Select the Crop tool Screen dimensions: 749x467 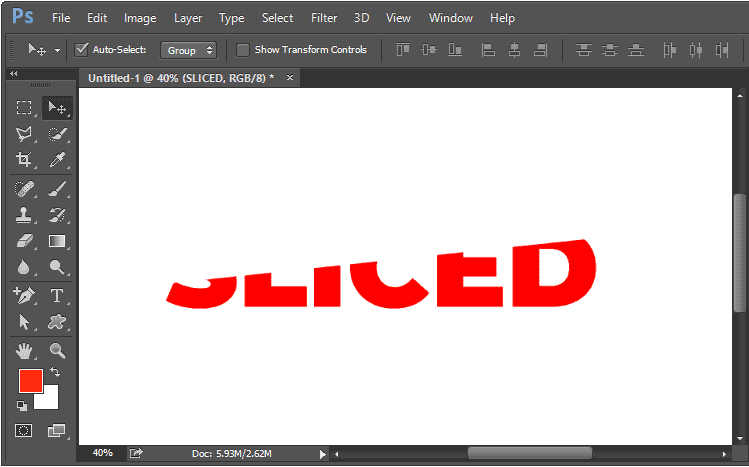[24, 159]
